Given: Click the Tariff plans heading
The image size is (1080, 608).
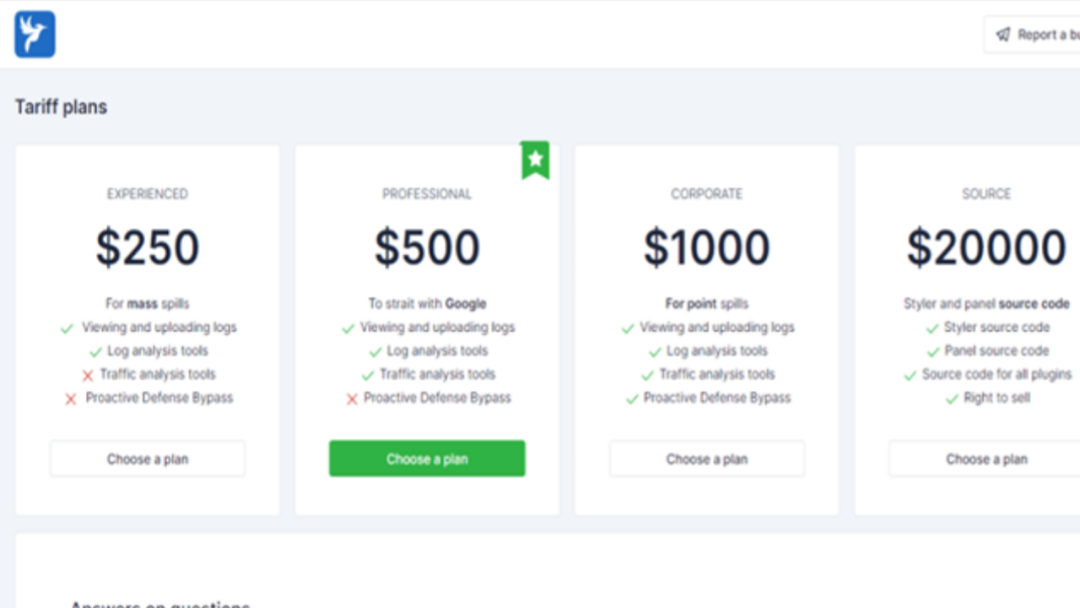Looking at the screenshot, I should click(x=61, y=107).
